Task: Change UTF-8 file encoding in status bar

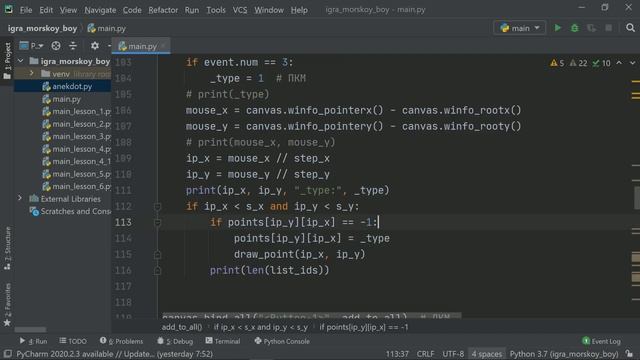Action: [453, 354]
